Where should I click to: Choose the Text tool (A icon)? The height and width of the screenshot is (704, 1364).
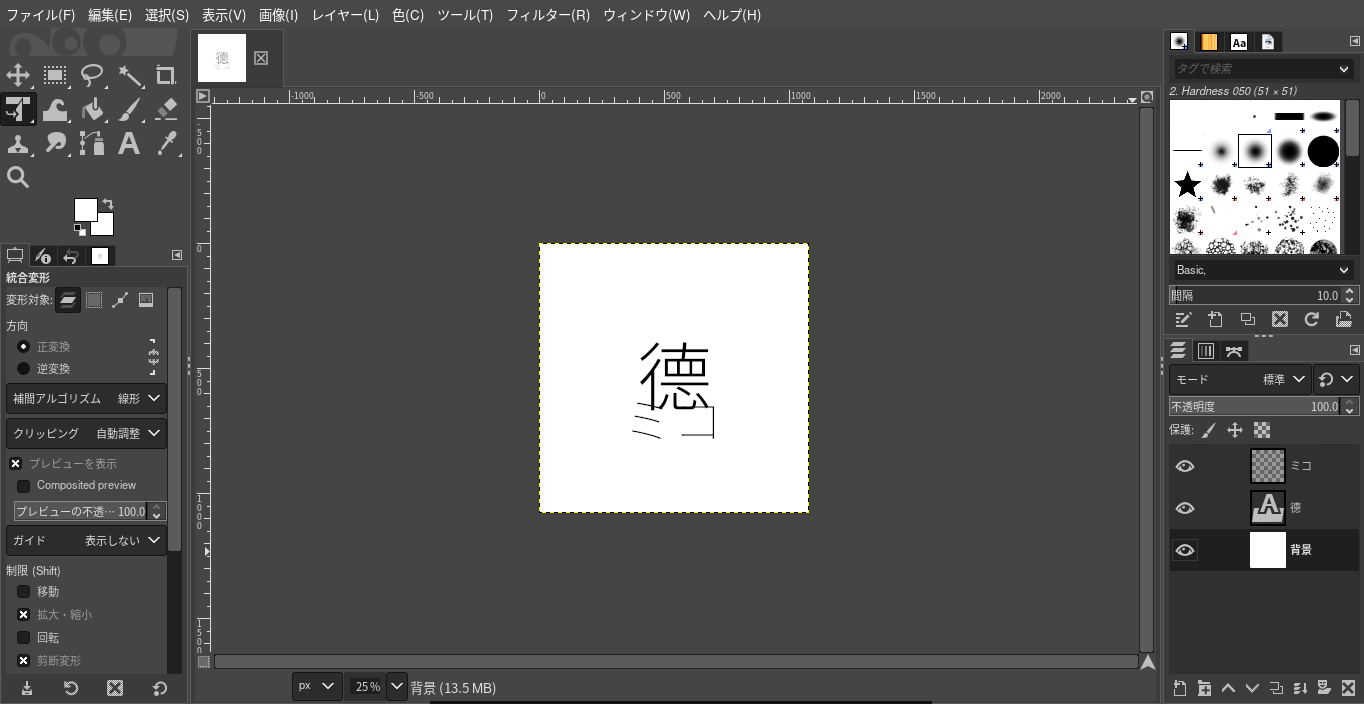click(x=129, y=143)
